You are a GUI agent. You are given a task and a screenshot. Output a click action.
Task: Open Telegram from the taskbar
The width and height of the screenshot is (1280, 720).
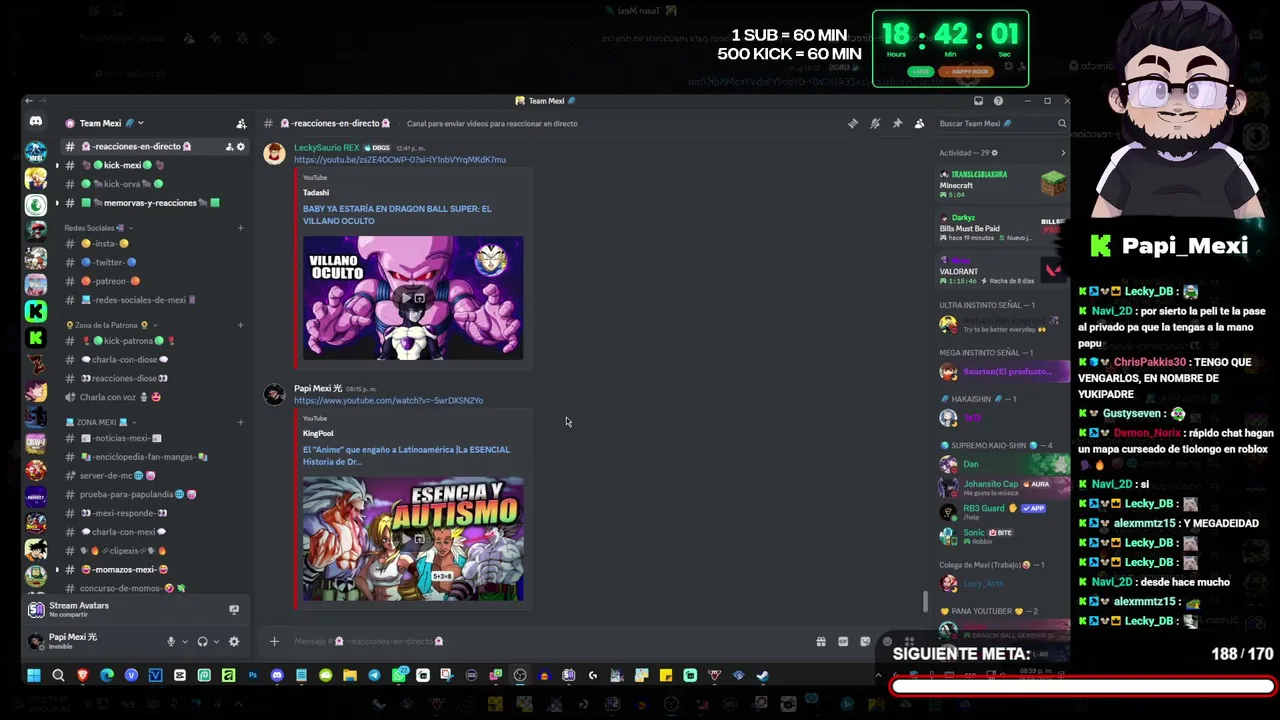(374, 675)
